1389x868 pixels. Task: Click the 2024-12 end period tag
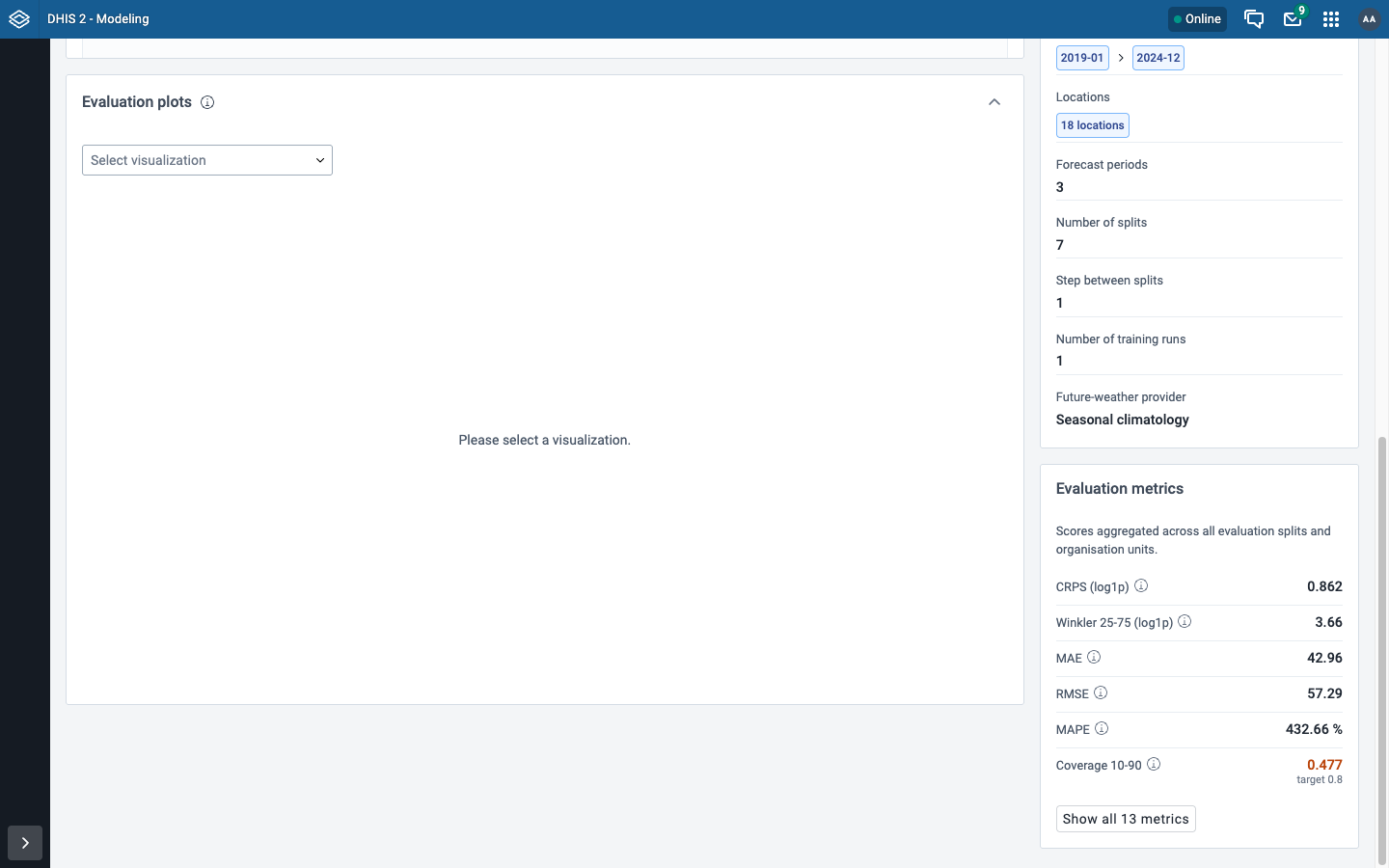(x=1158, y=58)
